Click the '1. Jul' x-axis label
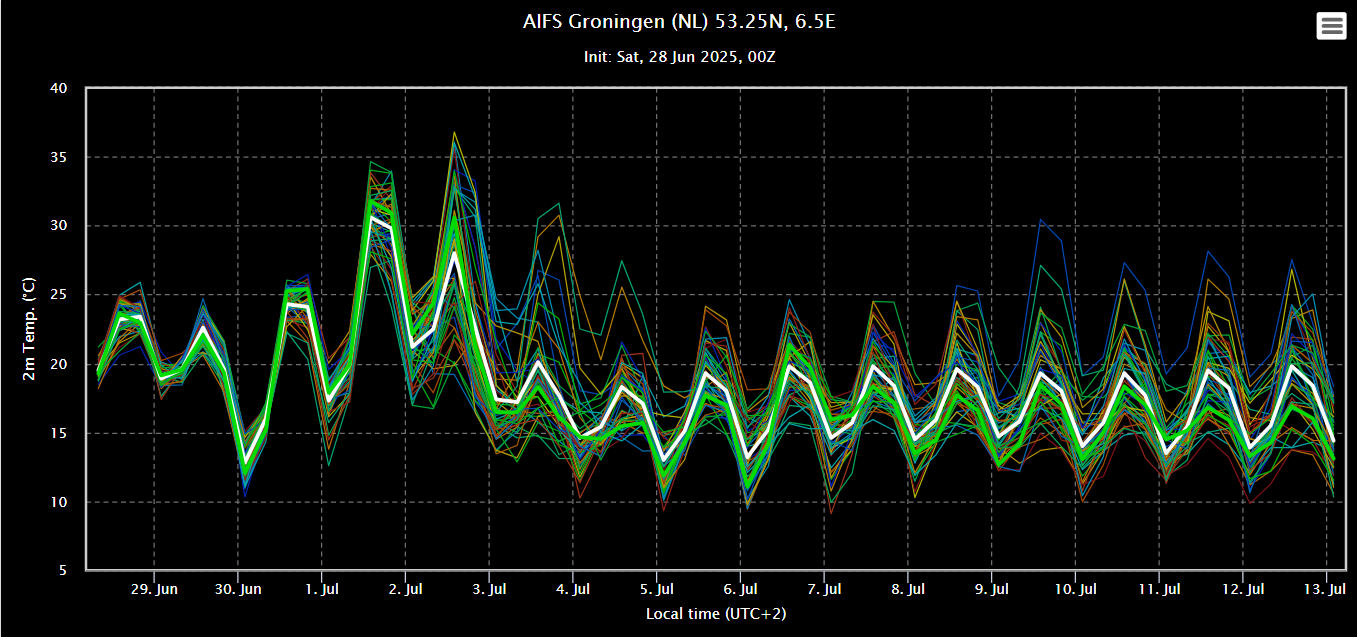Image resolution: width=1357 pixels, height=637 pixels. pos(321,589)
